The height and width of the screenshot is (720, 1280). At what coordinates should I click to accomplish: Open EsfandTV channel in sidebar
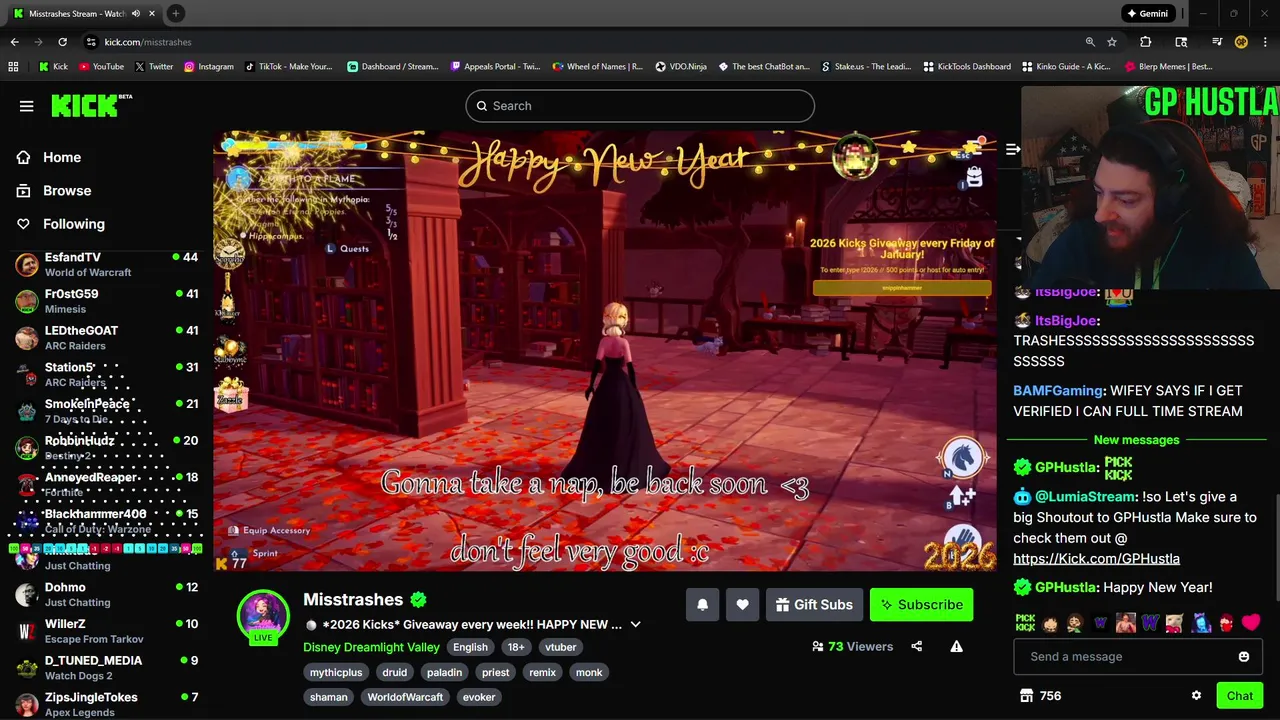106,264
